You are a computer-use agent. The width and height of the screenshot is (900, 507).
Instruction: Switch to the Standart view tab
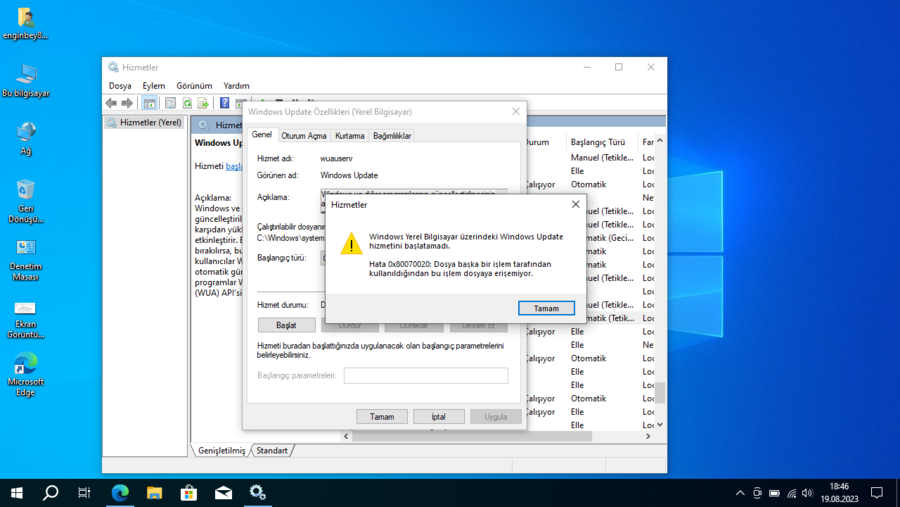pyautogui.click(x=271, y=451)
